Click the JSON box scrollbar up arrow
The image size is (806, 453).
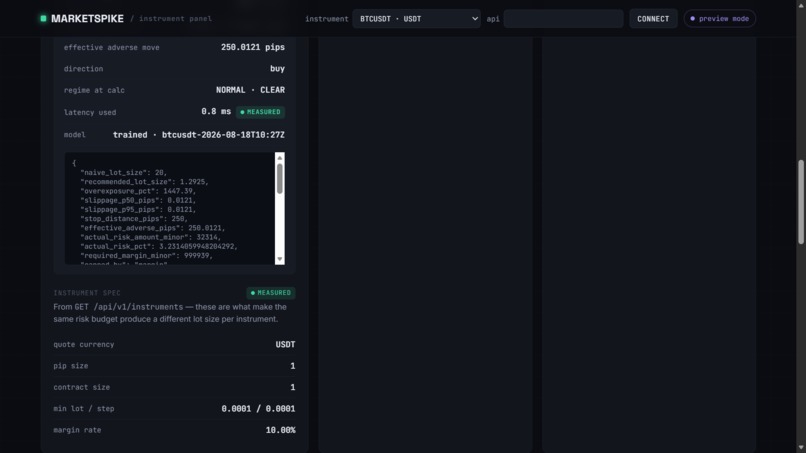(280, 157)
